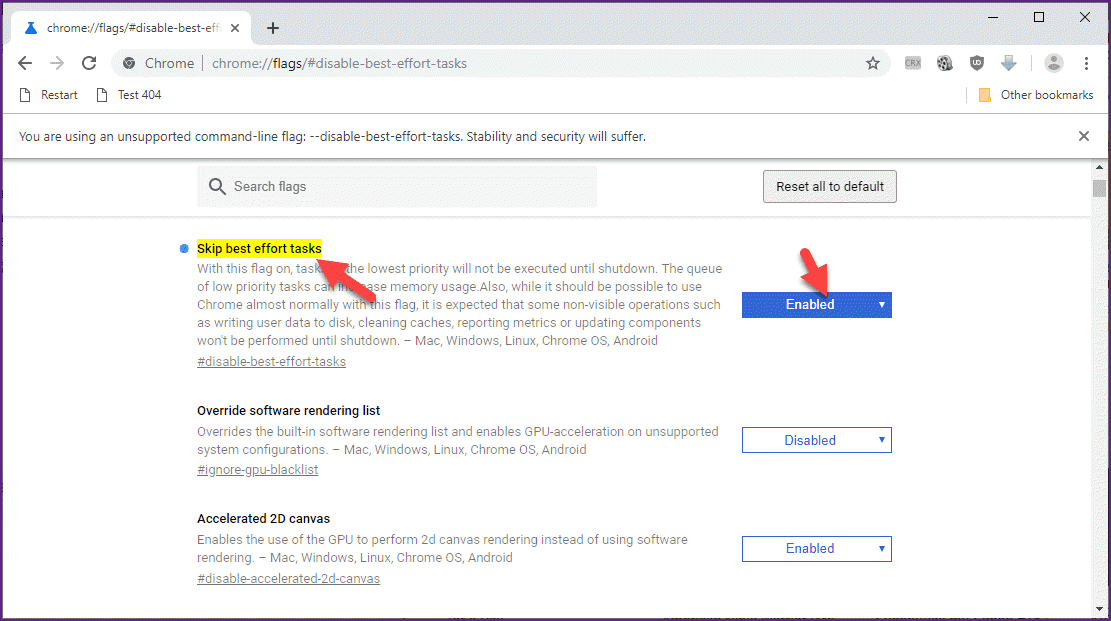The width and height of the screenshot is (1111, 621).
Task: Click Reset all to default button
Action: pos(829,186)
